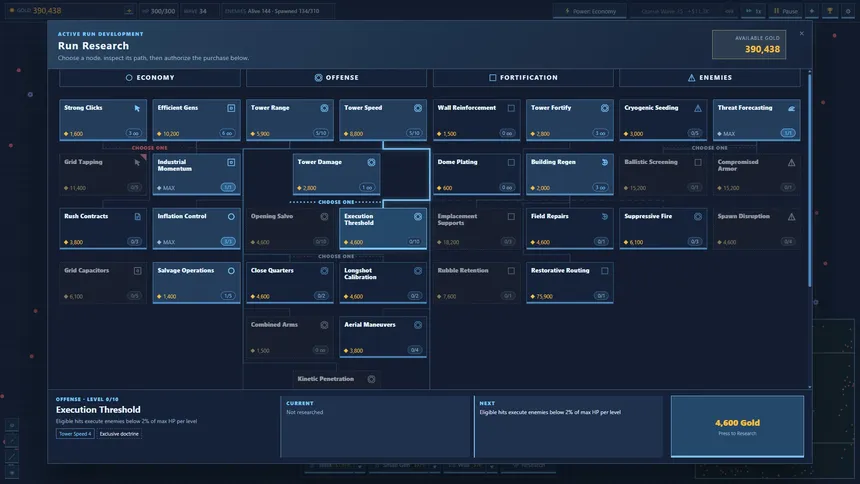Viewport: 860px width, 484px height.
Task: Switch to the Offense column header
Action: coord(336,78)
